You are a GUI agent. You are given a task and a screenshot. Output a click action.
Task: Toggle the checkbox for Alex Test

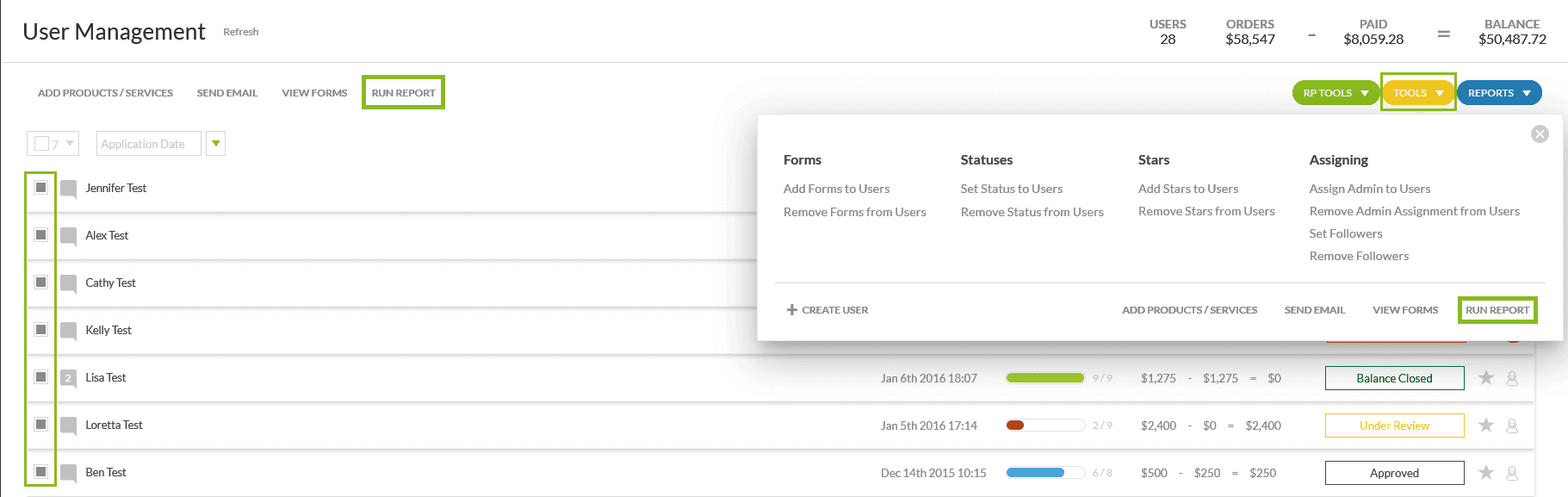point(40,235)
